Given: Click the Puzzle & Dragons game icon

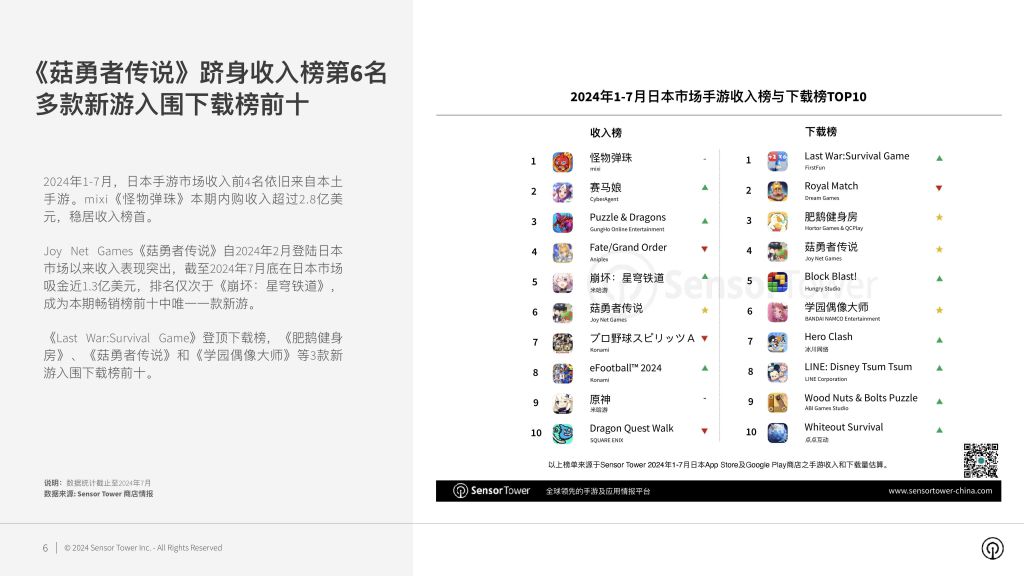Looking at the screenshot, I should (562, 223).
